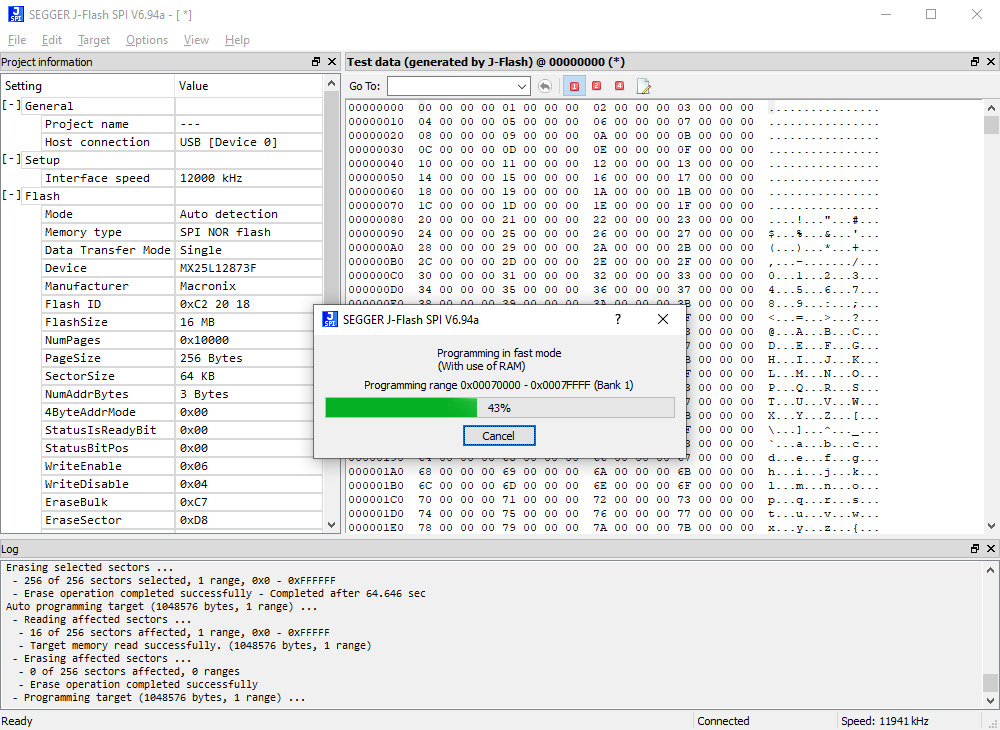Close the Log panel
The image size is (1000, 730).
(990, 549)
